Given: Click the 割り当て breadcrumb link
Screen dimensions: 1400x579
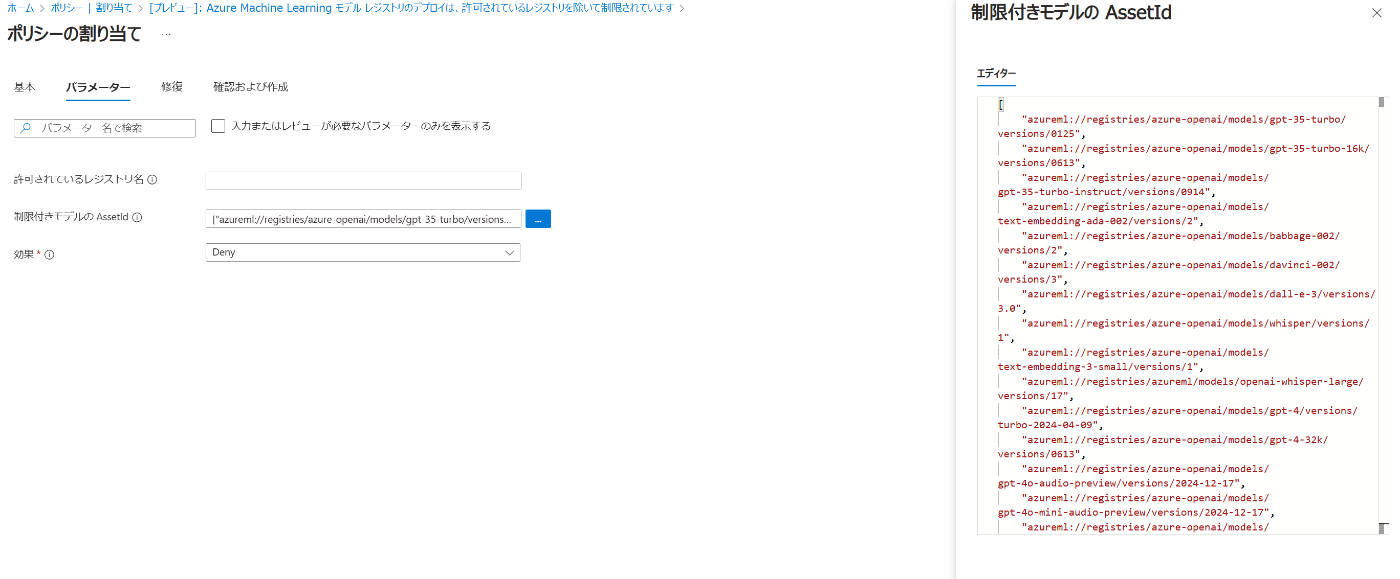Looking at the screenshot, I should pyautogui.click(x=113, y=7).
